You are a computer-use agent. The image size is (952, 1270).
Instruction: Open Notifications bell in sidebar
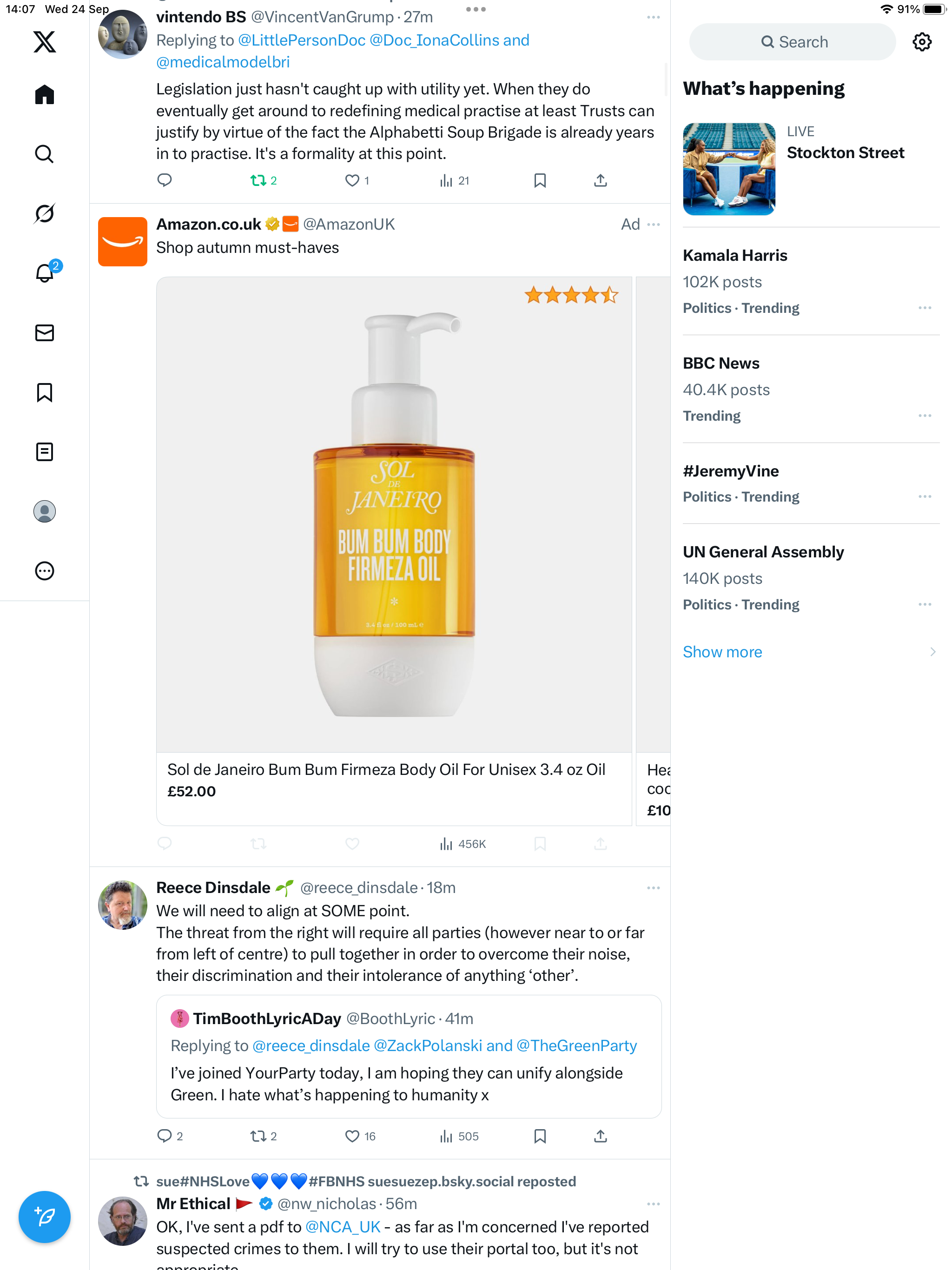coord(44,273)
